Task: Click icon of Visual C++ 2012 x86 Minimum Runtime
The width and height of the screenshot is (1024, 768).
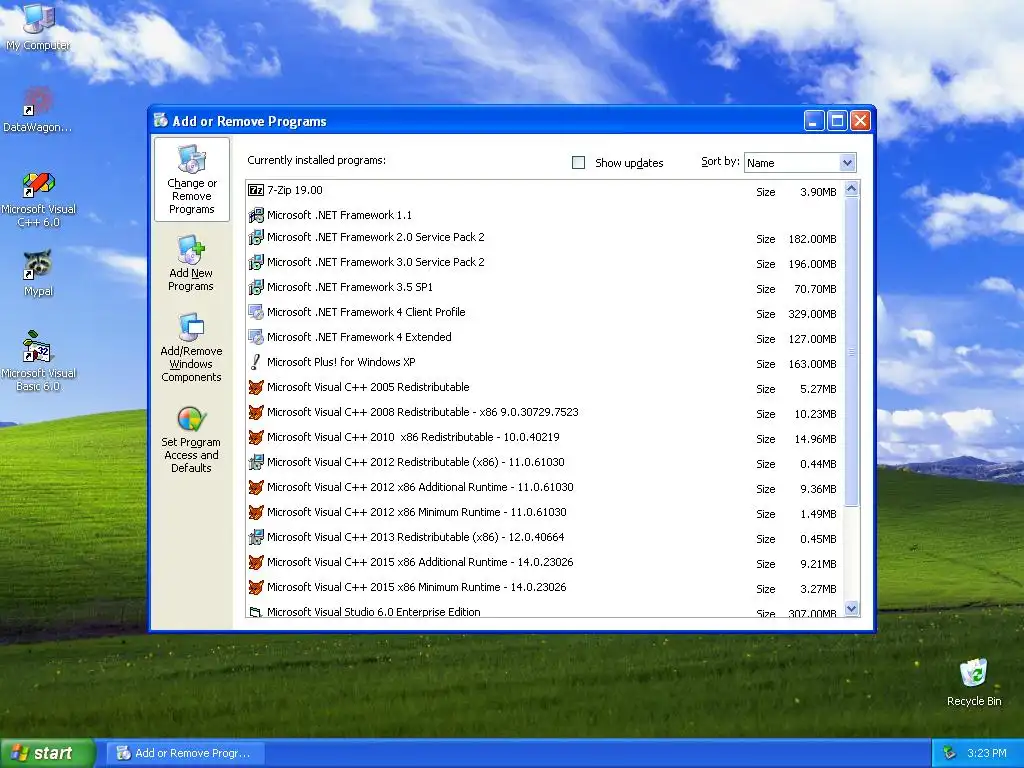Action: tap(256, 512)
